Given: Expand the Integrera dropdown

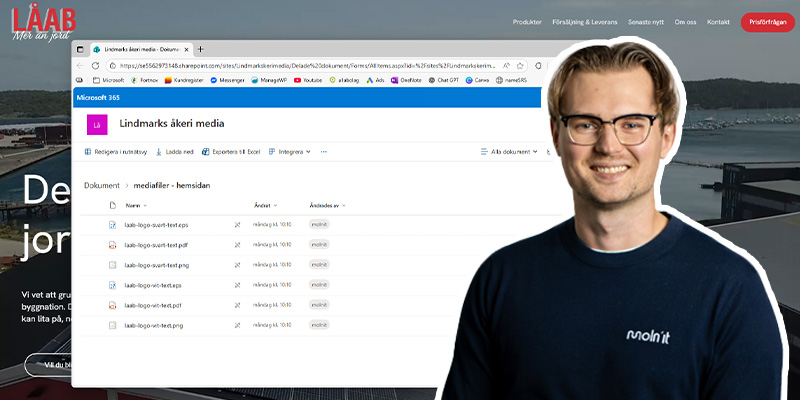Looking at the screenshot, I should pyautogui.click(x=290, y=152).
